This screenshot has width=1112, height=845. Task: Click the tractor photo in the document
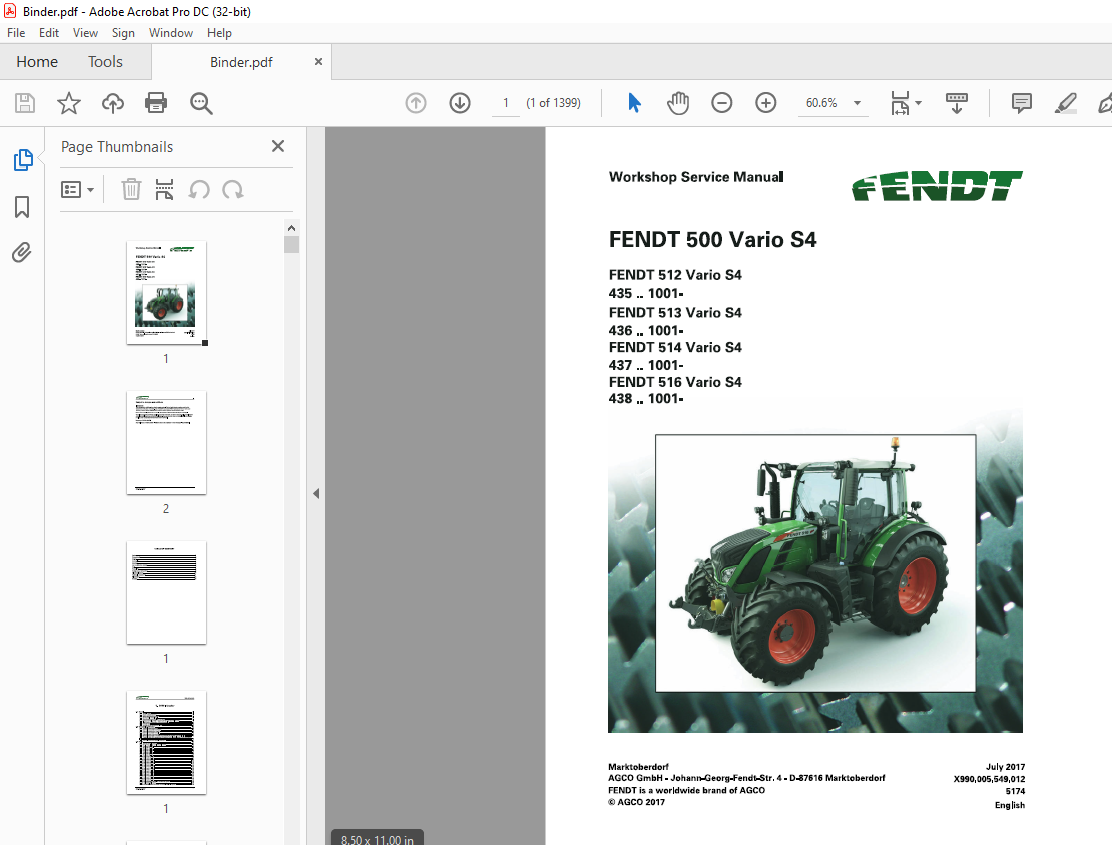(816, 563)
